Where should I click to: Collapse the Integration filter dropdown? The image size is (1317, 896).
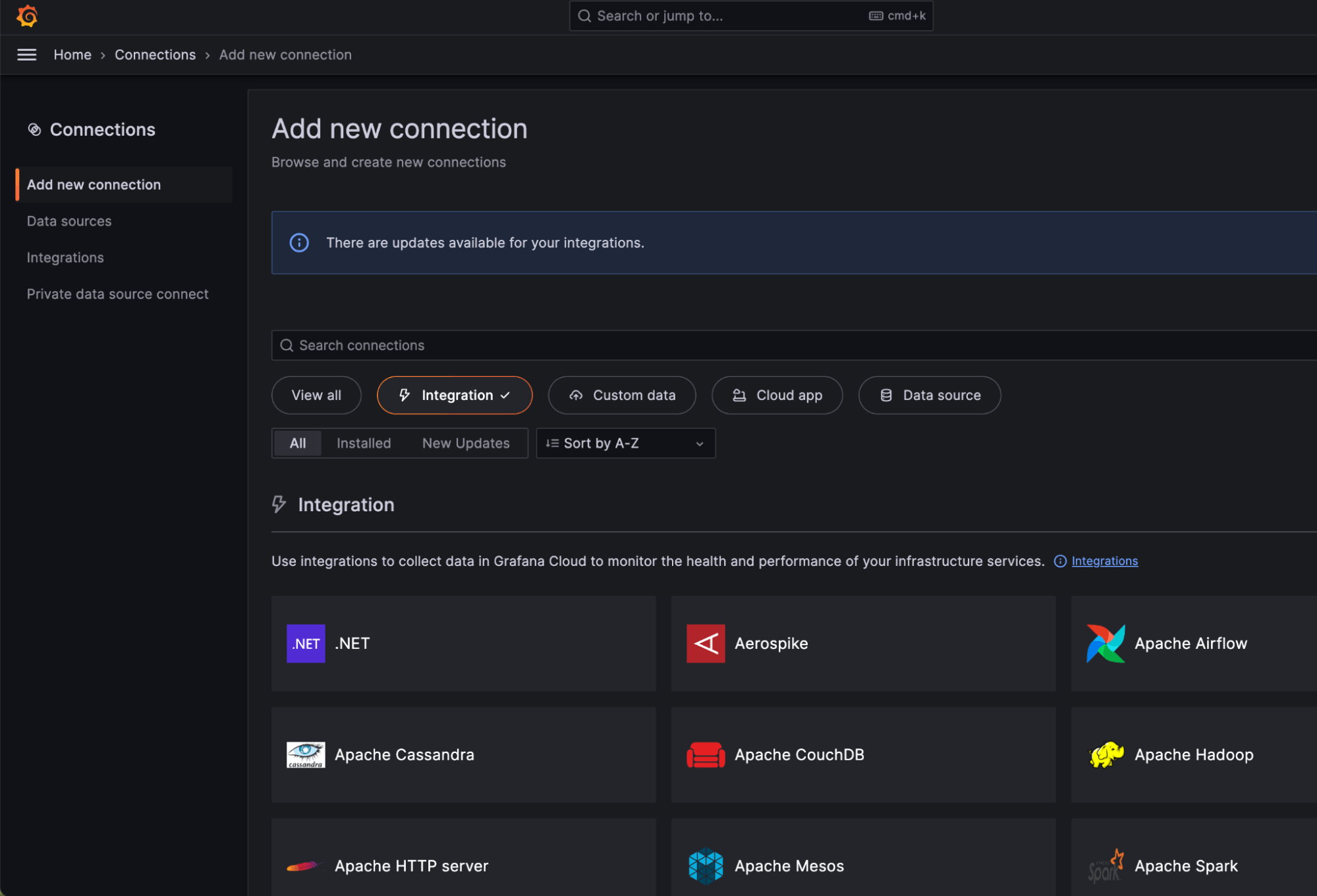click(454, 395)
